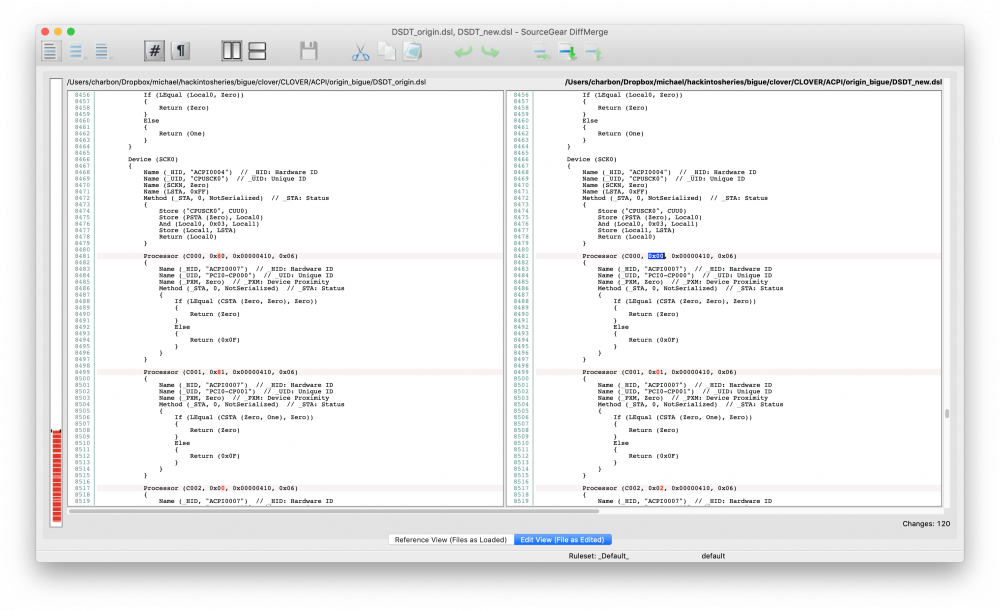Viewport: 1000px width, 610px height.
Task: Select the Show Differences Only display mode
Action: pyautogui.click(x=76, y=51)
